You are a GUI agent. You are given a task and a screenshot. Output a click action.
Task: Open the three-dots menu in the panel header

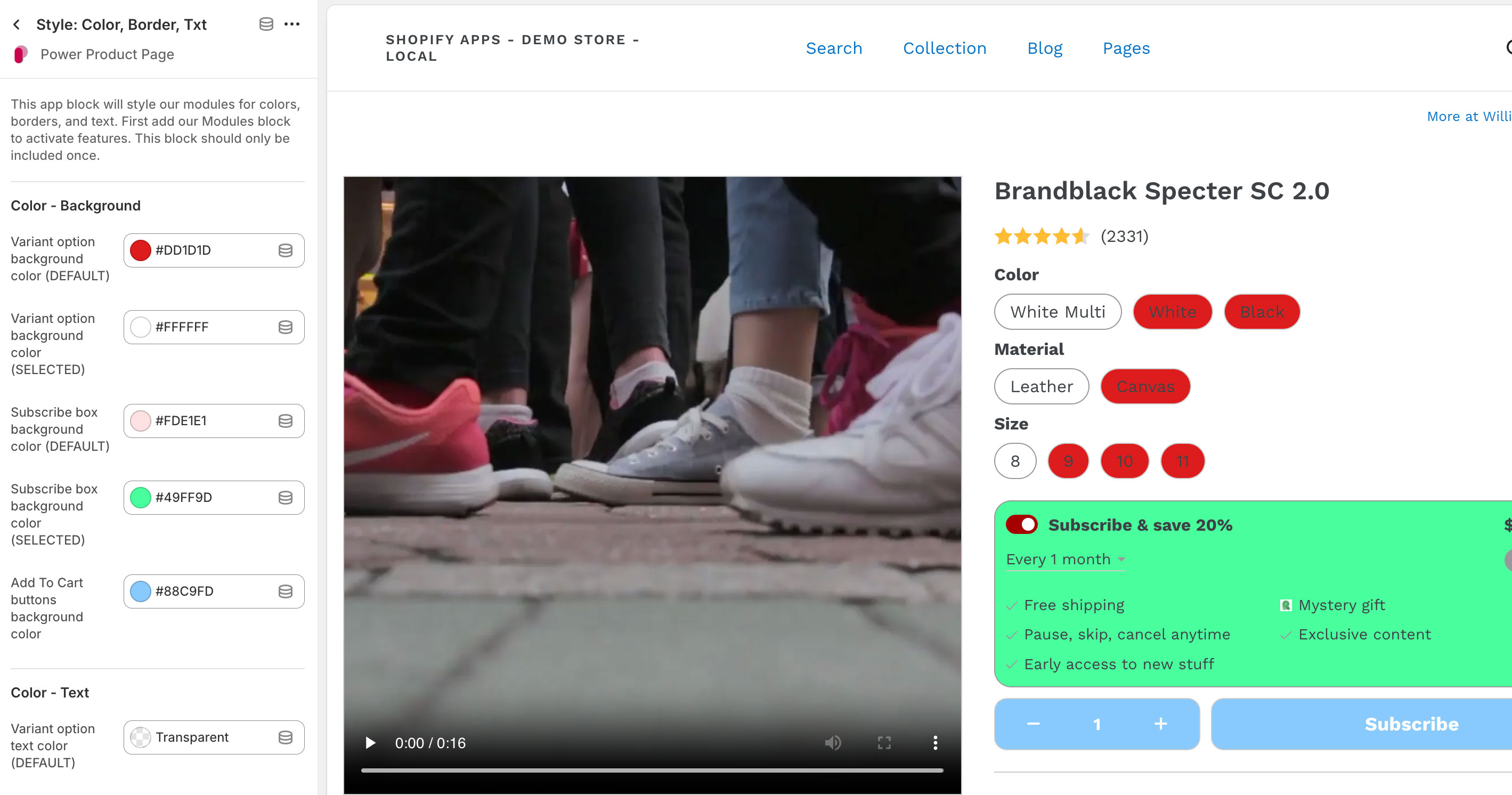click(x=292, y=24)
